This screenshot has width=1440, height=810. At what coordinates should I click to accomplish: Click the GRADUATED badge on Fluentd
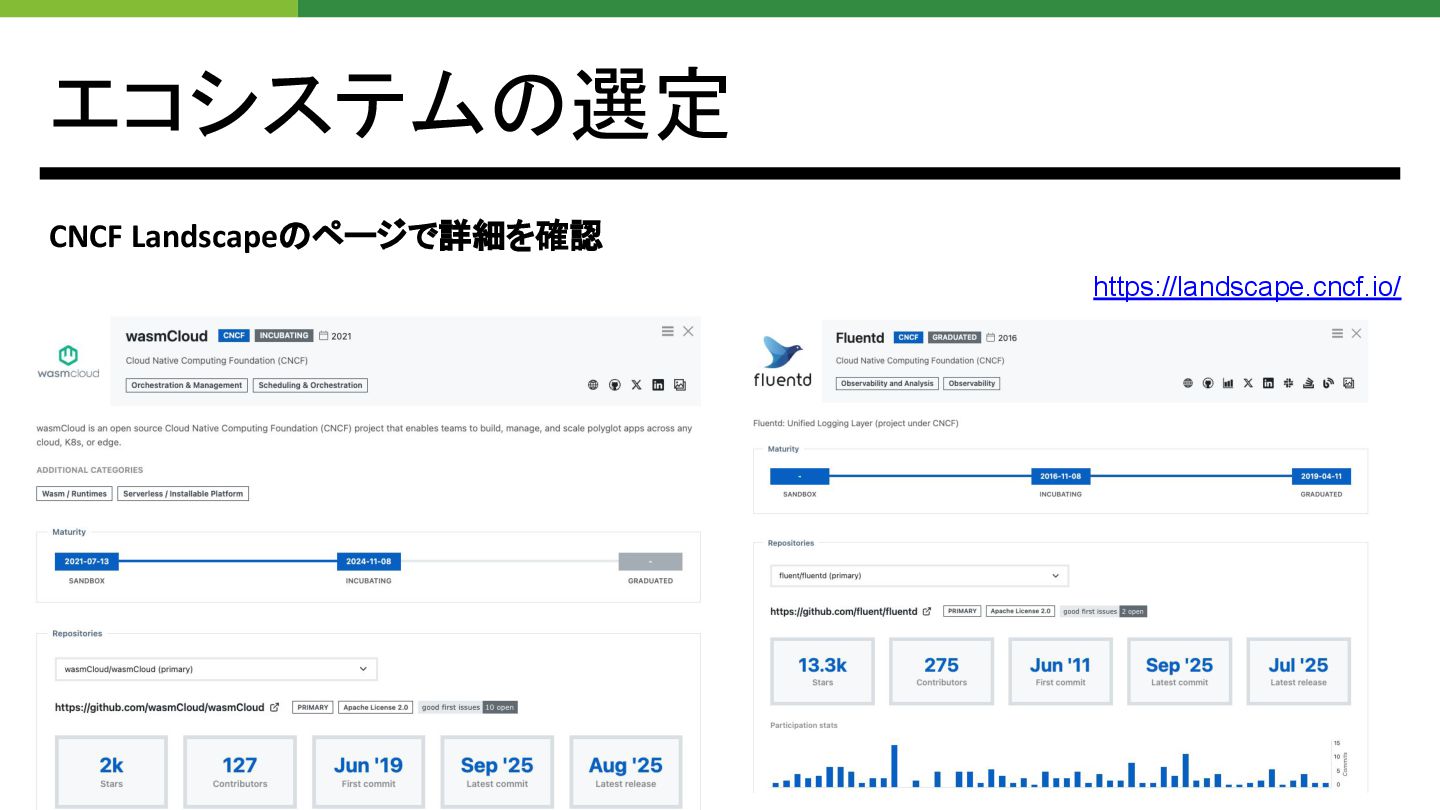click(954, 338)
